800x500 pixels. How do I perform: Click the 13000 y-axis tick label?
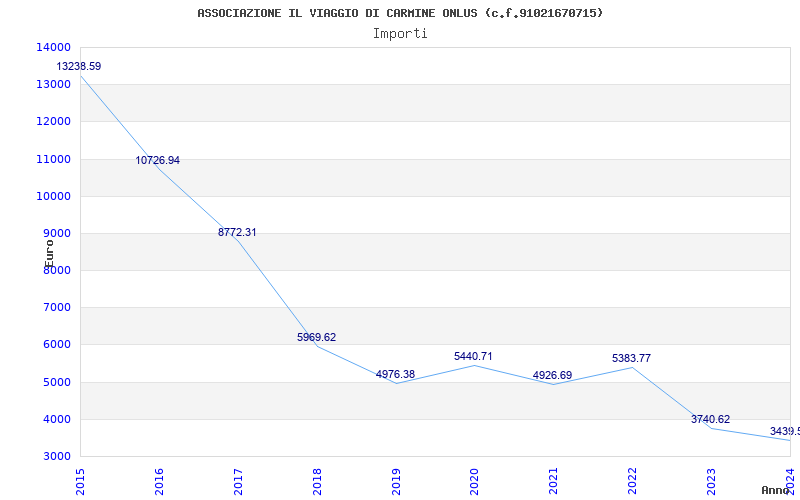coord(53,85)
